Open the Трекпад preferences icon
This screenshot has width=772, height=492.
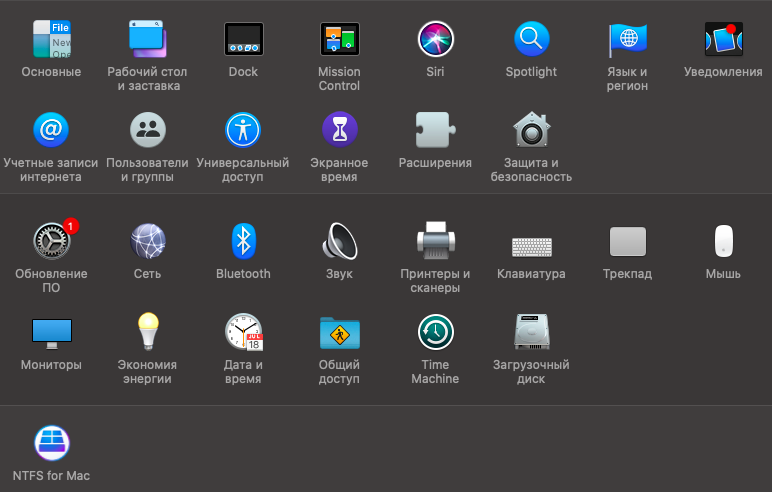(628, 241)
